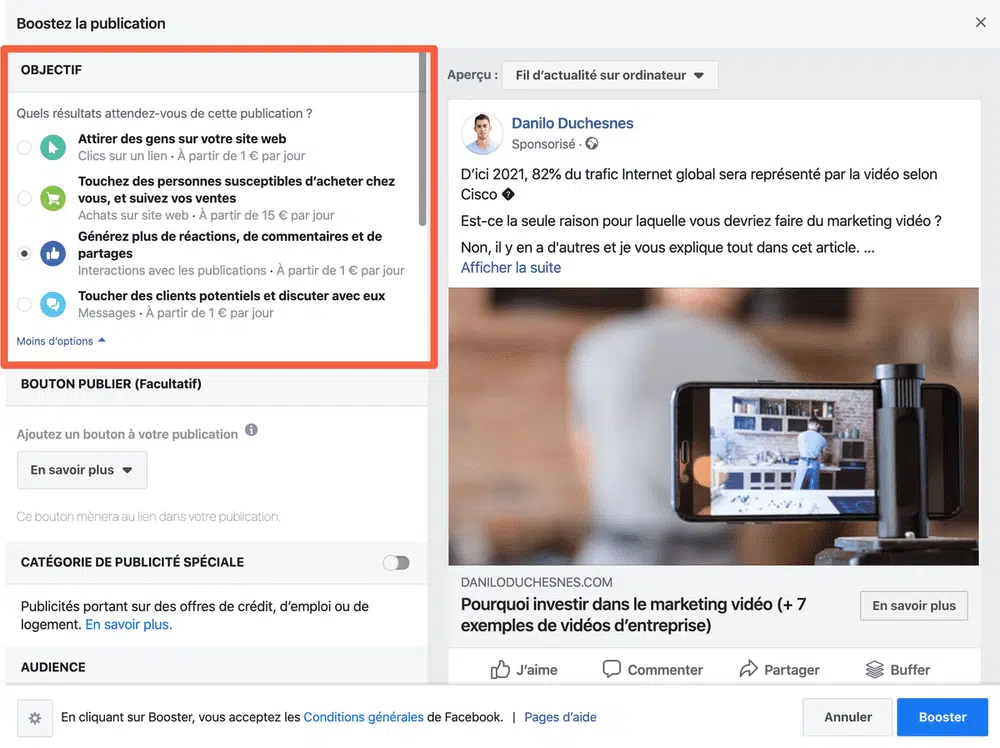The image size is (1000, 748).
Task: Open the 'Fil d'actualité sur ordinateur' preview dropdown
Action: click(x=610, y=75)
